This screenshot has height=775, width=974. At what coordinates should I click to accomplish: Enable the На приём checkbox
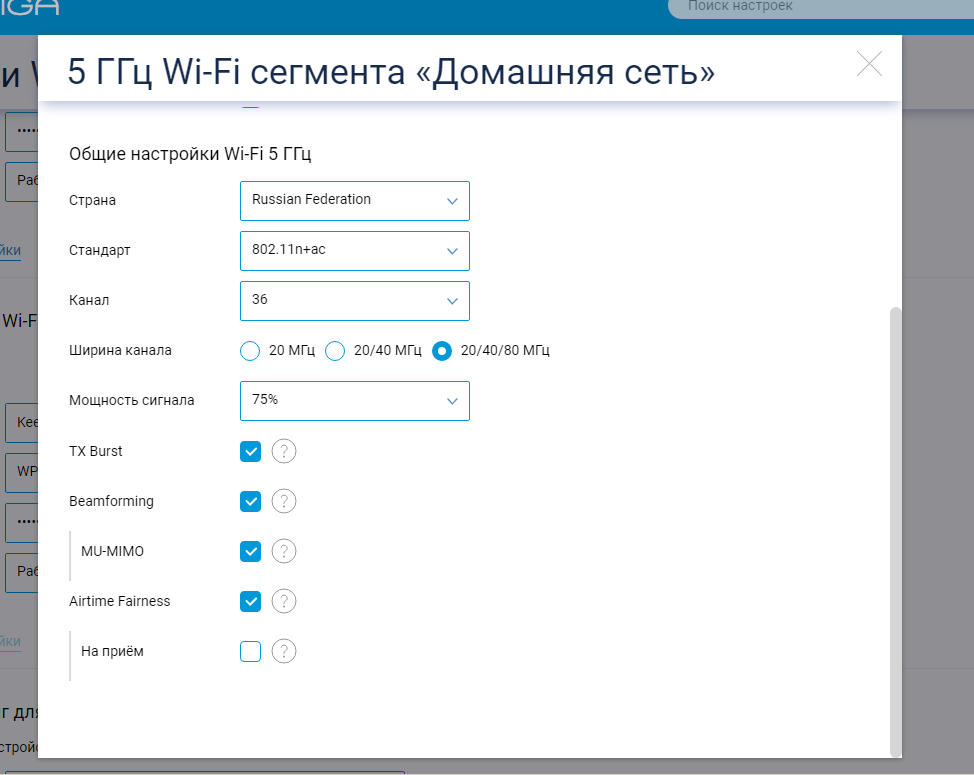[250, 652]
